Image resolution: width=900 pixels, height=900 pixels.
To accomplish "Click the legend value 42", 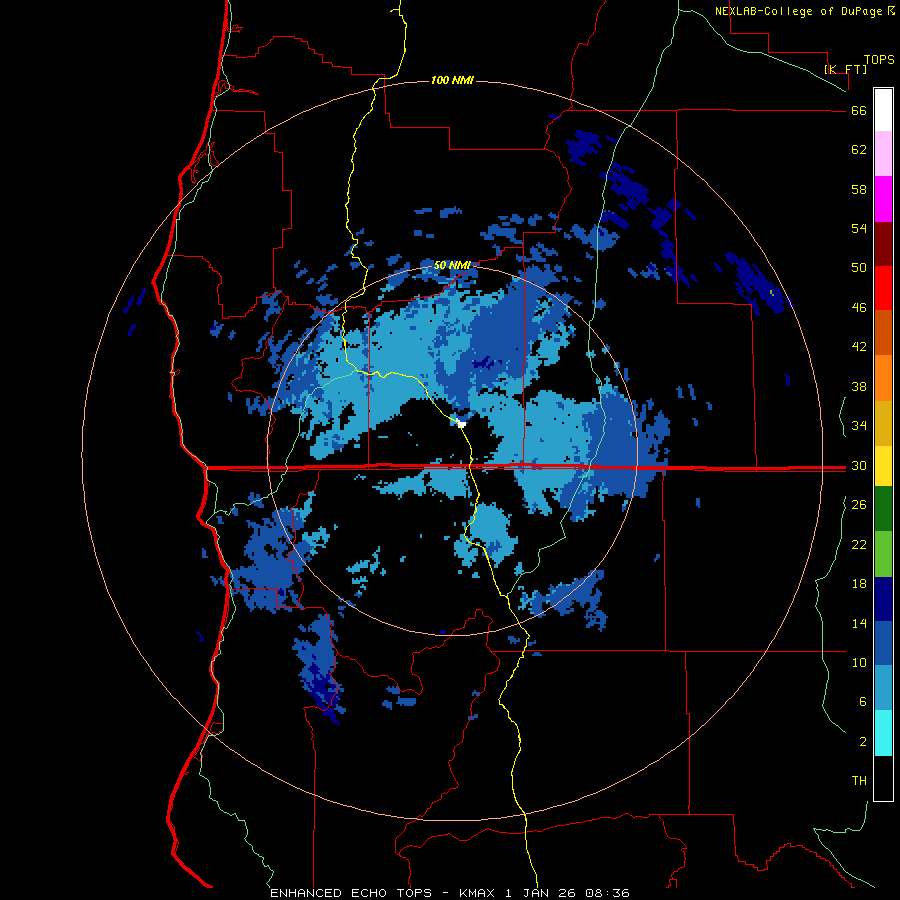I will pyautogui.click(x=859, y=347).
